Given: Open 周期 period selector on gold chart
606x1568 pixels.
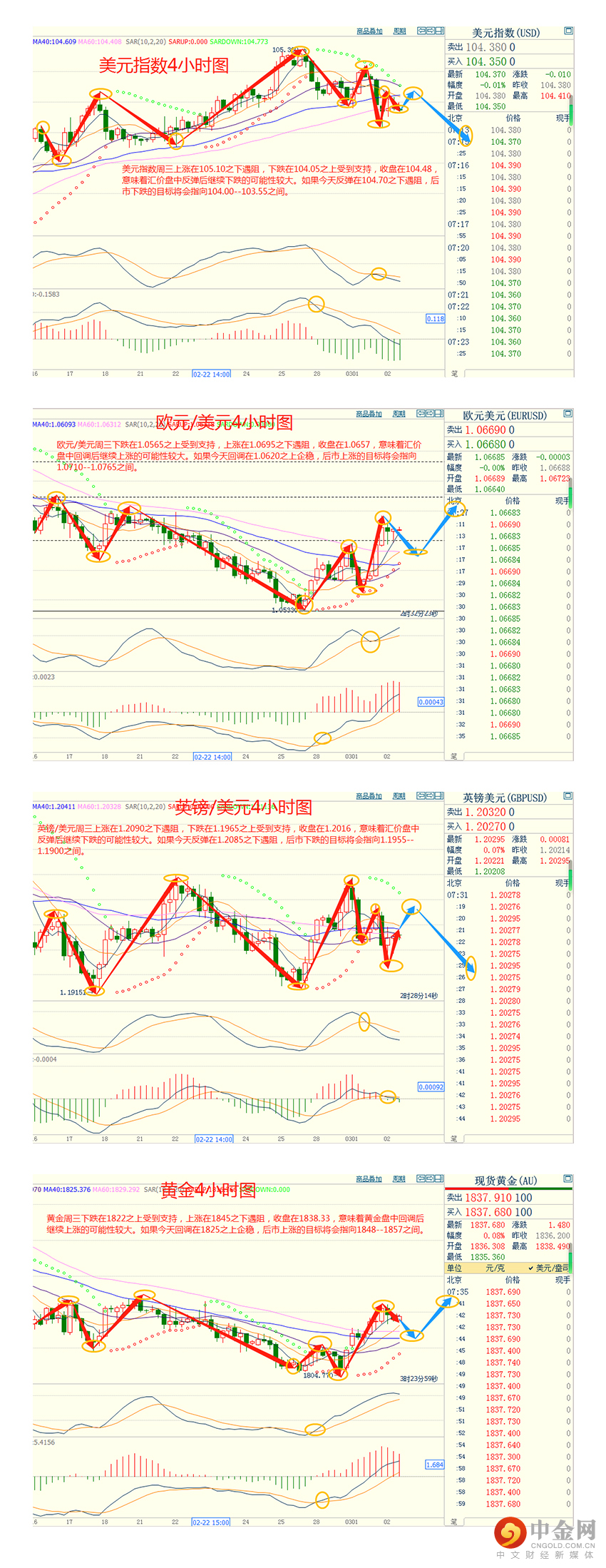Looking at the screenshot, I should (x=400, y=1179).
